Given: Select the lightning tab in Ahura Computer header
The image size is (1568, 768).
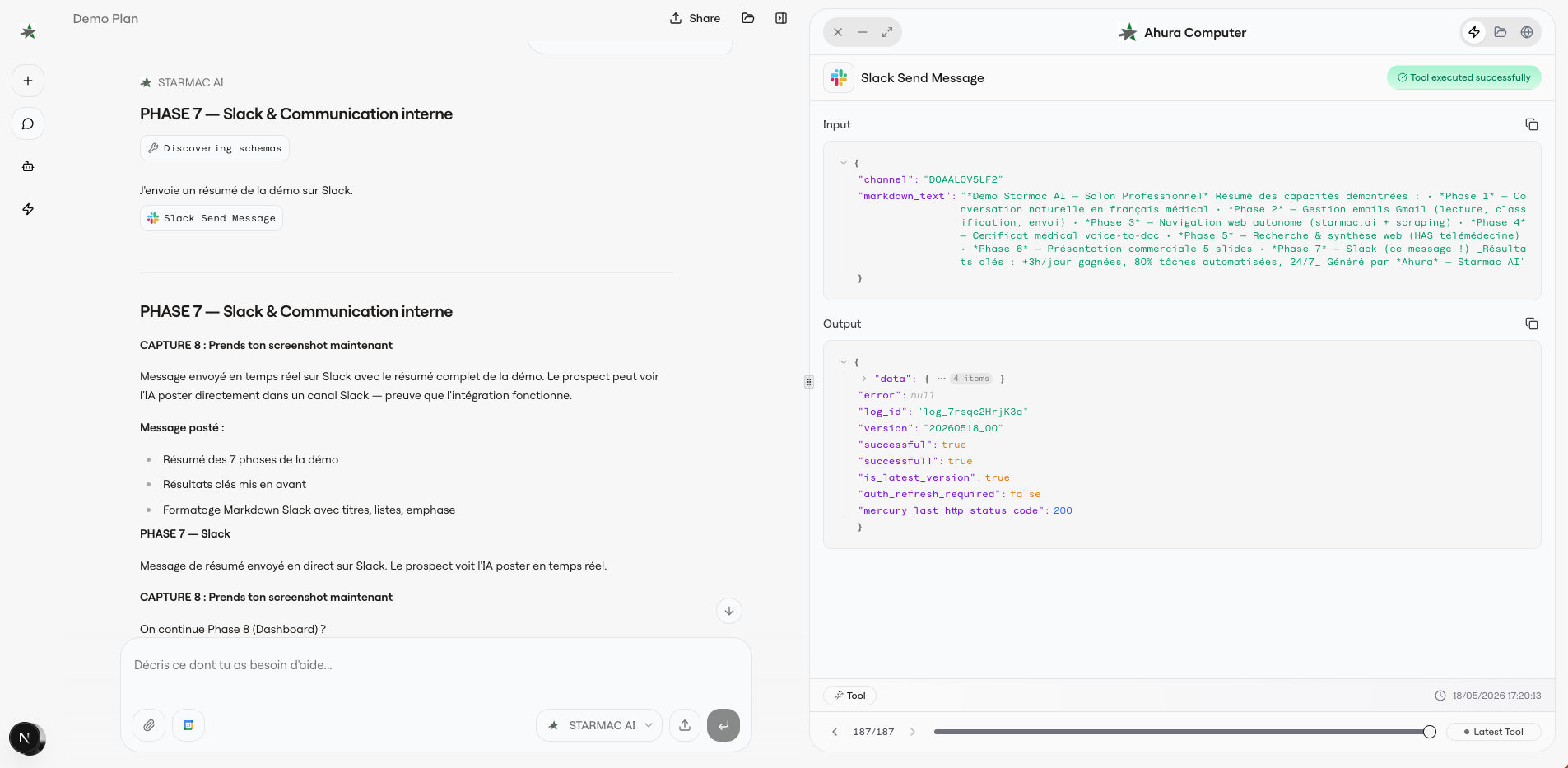Looking at the screenshot, I should (1474, 32).
